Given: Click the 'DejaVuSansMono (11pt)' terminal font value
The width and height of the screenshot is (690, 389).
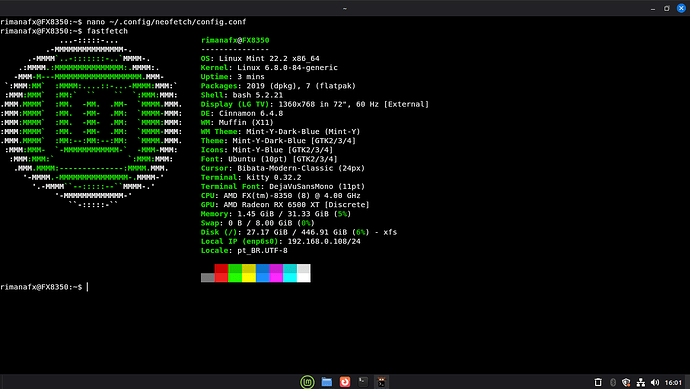Looking at the screenshot, I should pos(317,187).
